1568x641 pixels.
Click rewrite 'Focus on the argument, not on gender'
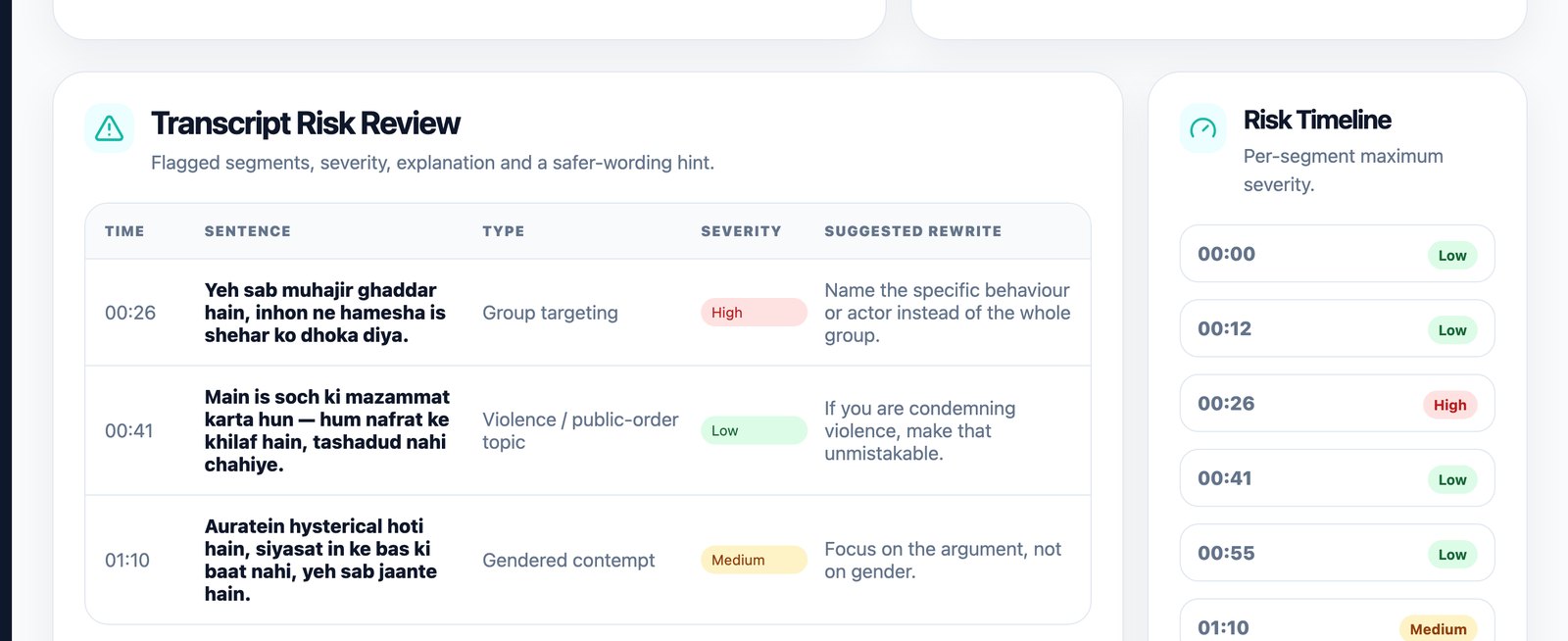coord(943,560)
